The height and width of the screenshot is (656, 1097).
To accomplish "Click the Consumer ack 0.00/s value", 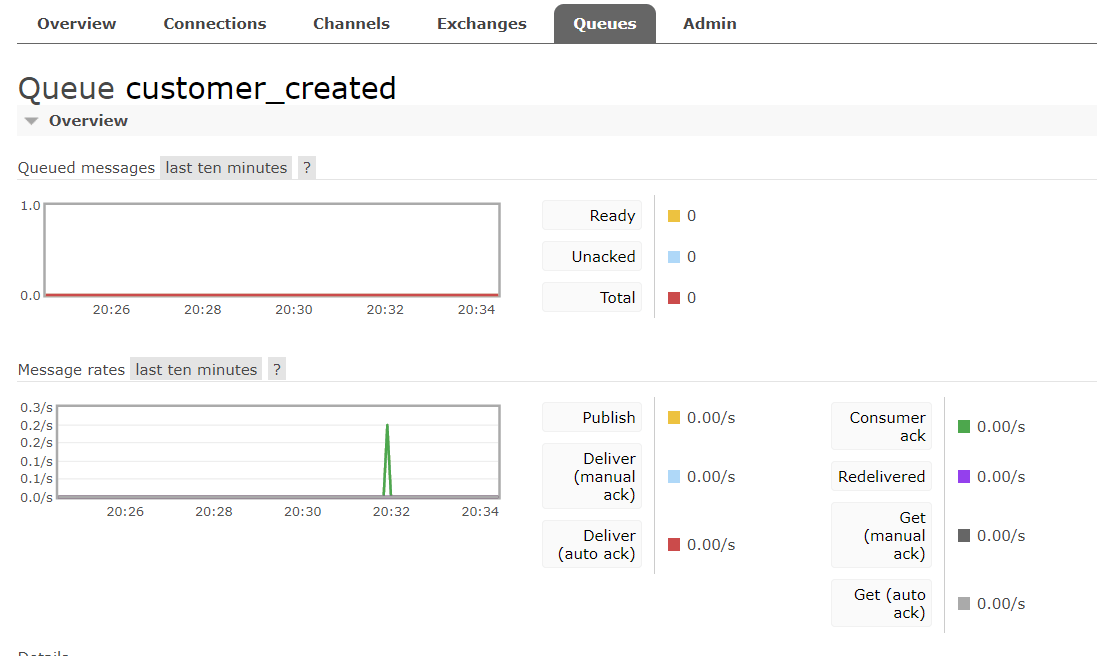I will tap(1000, 427).
